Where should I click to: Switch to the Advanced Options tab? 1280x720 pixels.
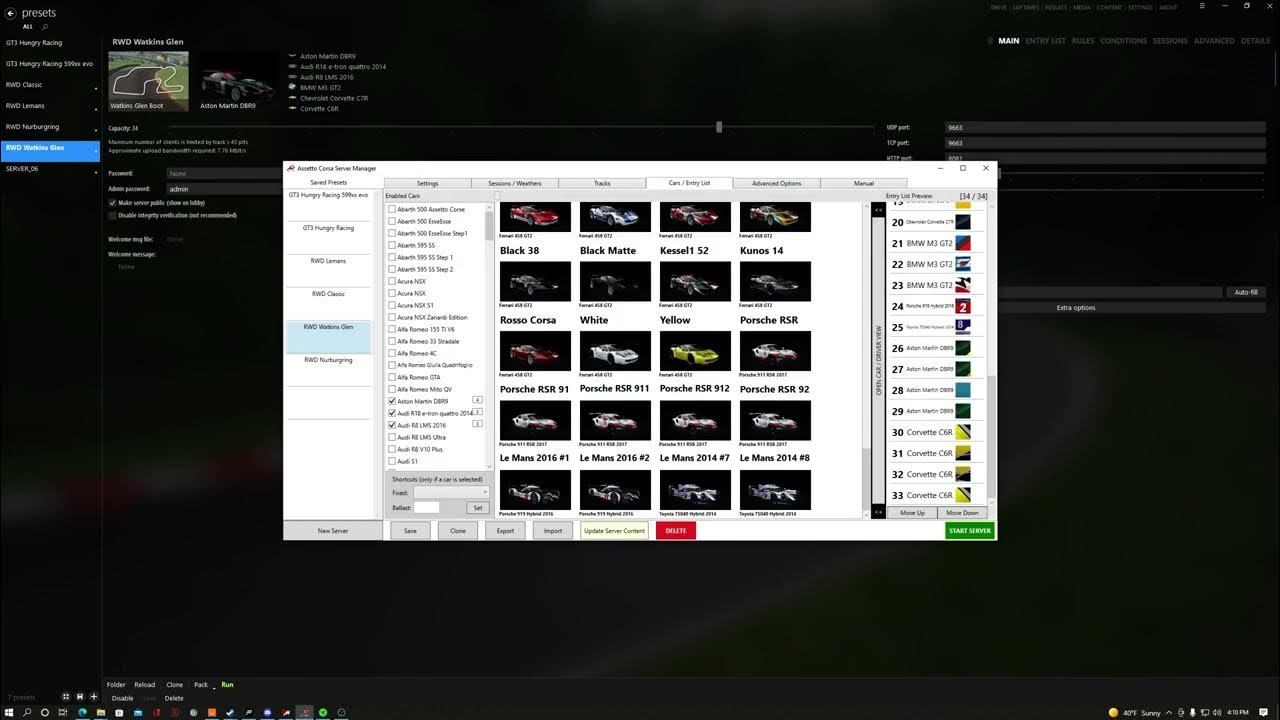point(777,183)
